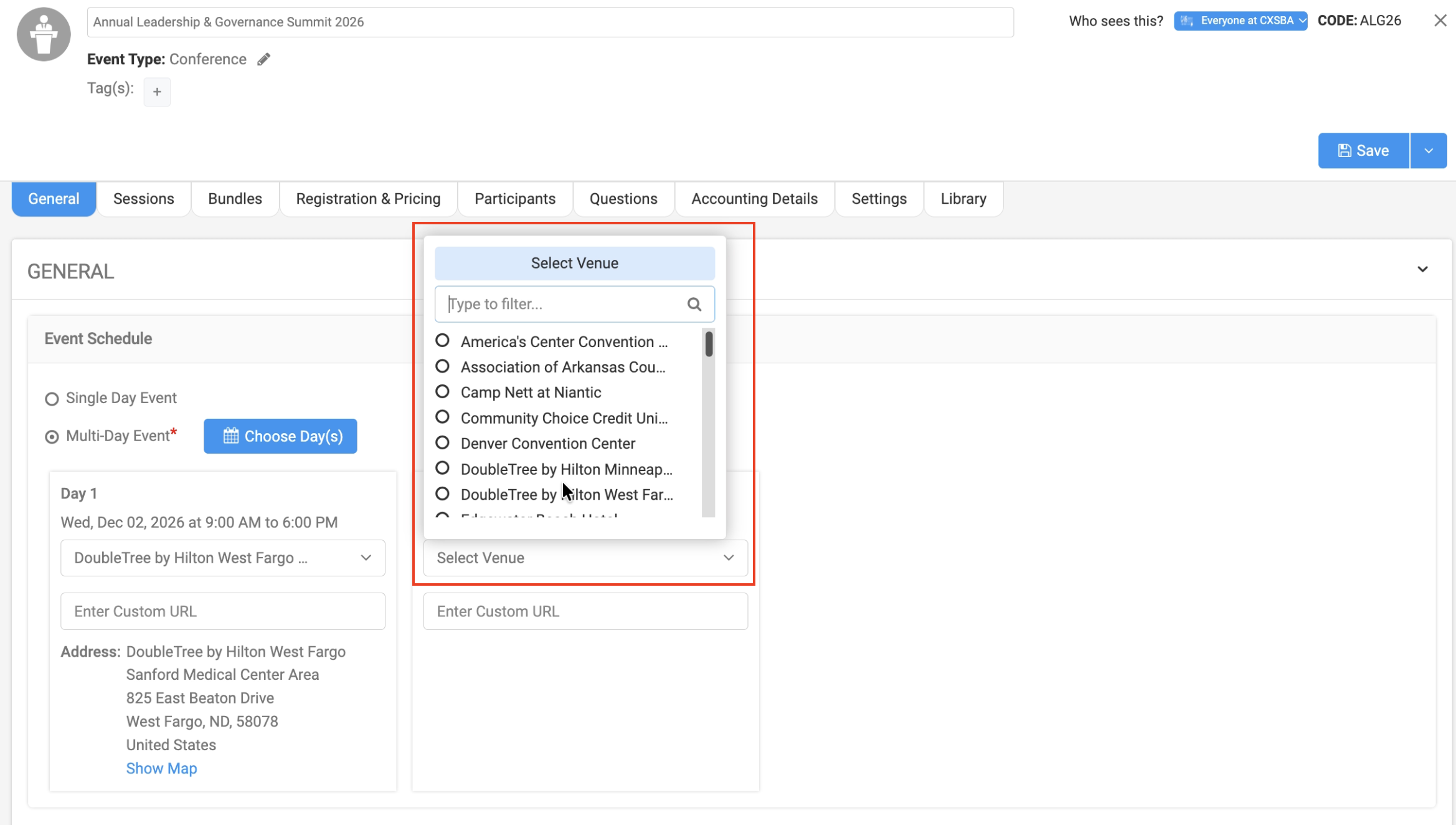1456x825 pixels.
Task: Collapse the GENERAL section chevron
Action: pyautogui.click(x=1422, y=269)
